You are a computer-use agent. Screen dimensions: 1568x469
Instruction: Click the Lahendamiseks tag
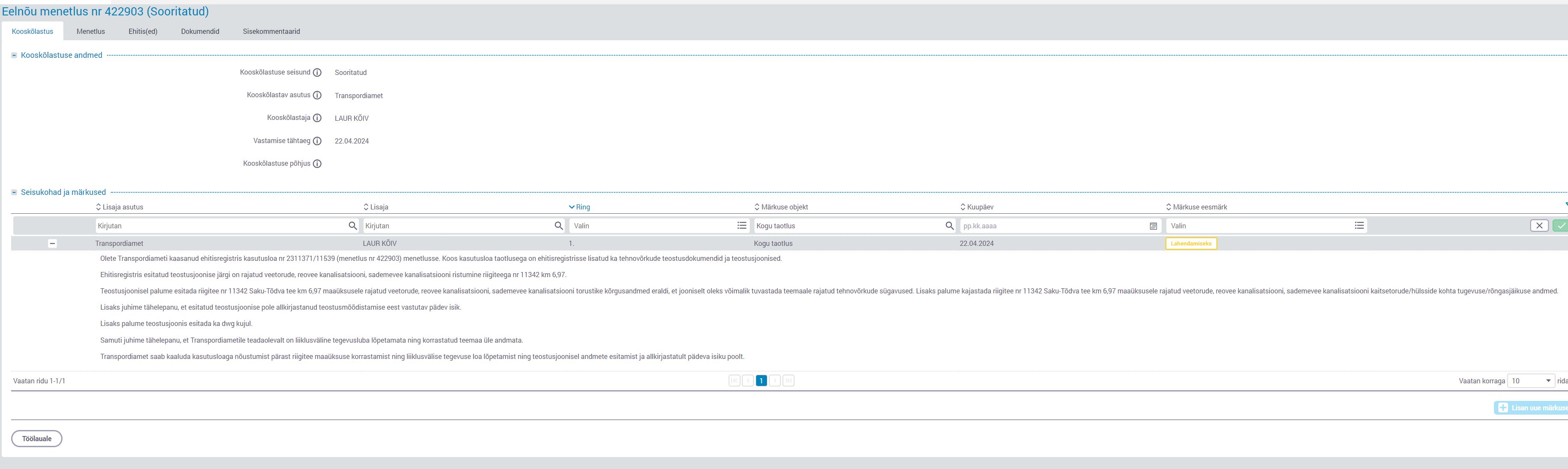click(x=1191, y=244)
